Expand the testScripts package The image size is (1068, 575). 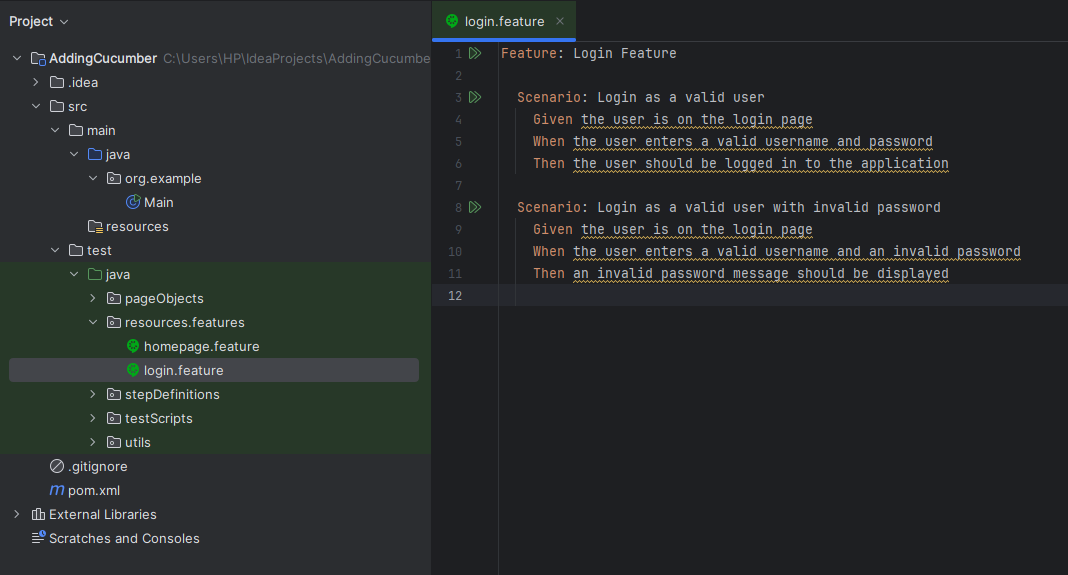click(x=93, y=418)
